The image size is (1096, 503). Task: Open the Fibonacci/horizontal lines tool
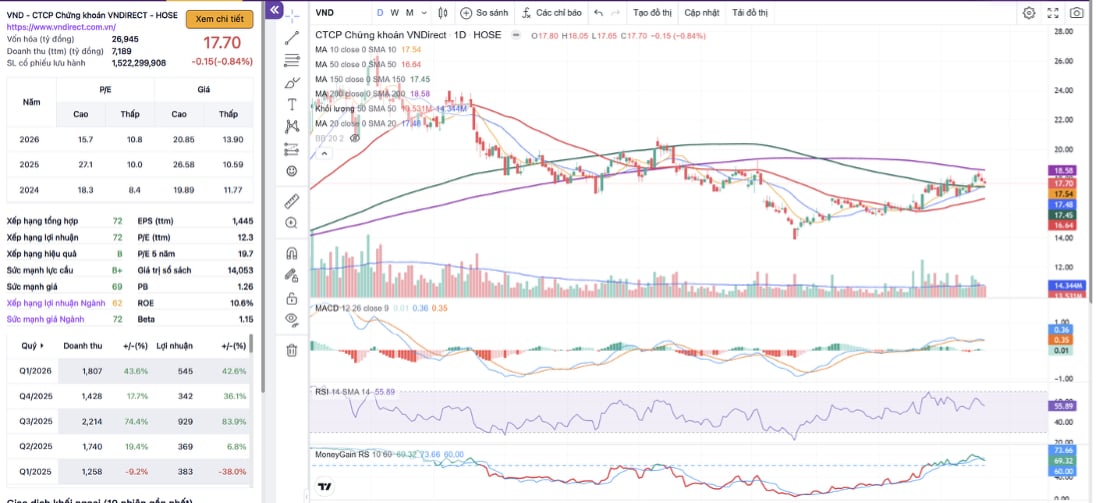[x=292, y=61]
